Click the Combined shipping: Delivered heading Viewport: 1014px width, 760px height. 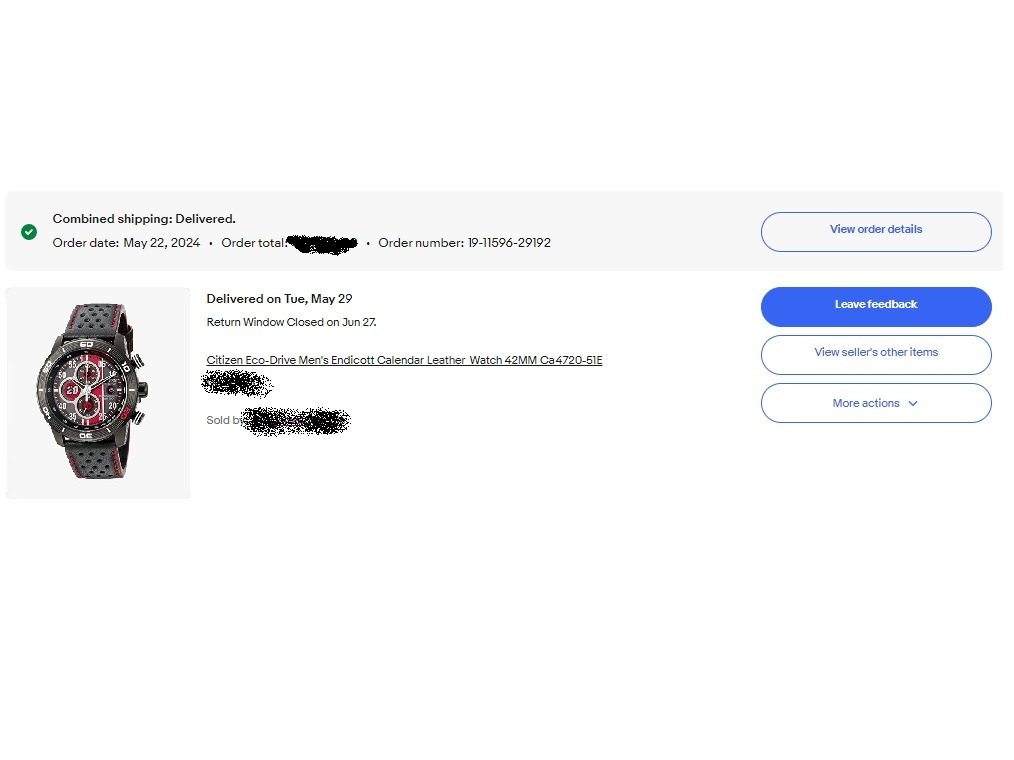click(144, 219)
